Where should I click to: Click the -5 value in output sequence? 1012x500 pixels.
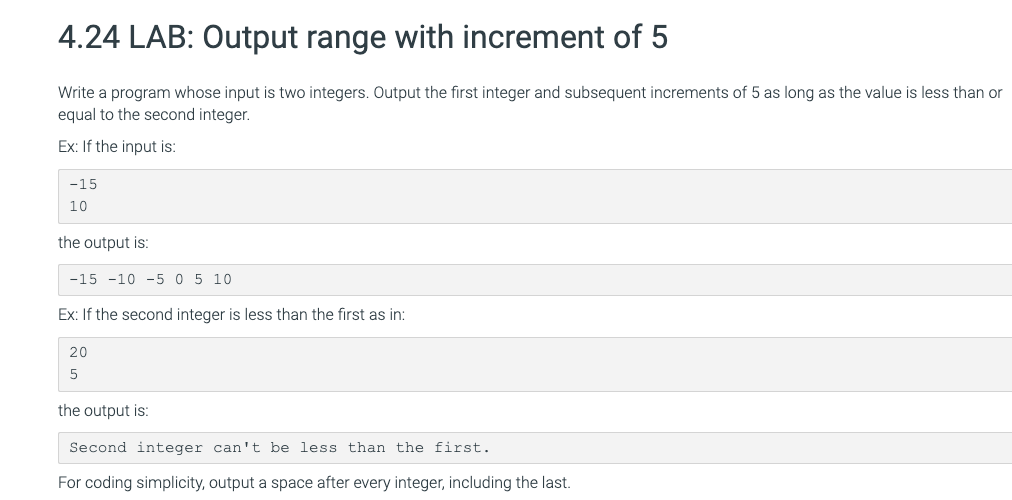click(155, 279)
